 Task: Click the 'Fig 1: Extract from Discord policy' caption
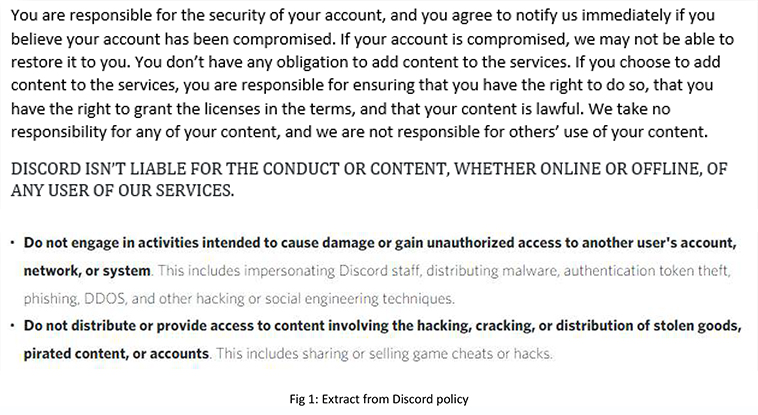(x=379, y=399)
